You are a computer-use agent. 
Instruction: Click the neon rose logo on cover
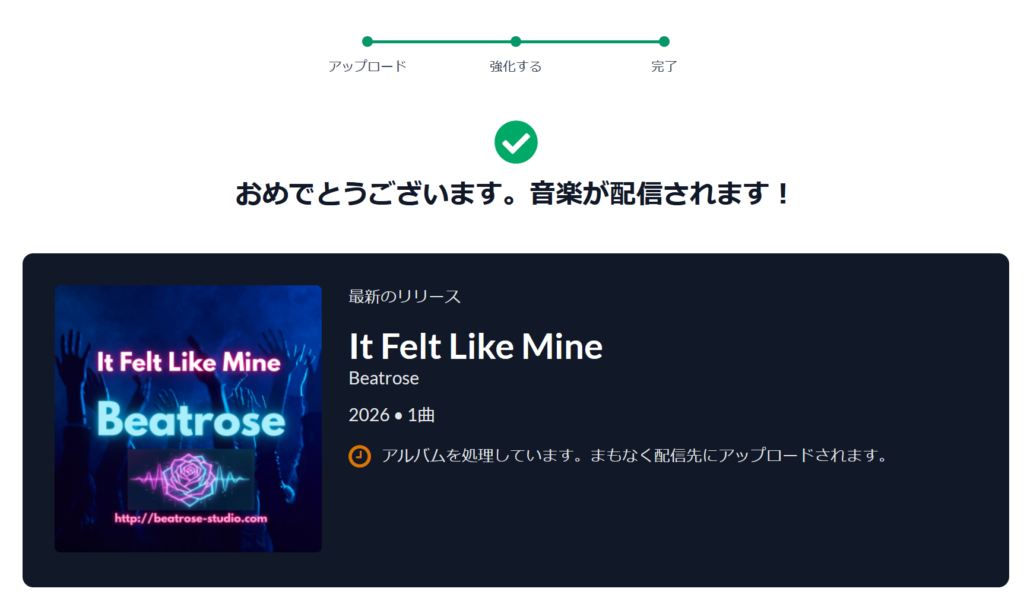tap(190, 478)
